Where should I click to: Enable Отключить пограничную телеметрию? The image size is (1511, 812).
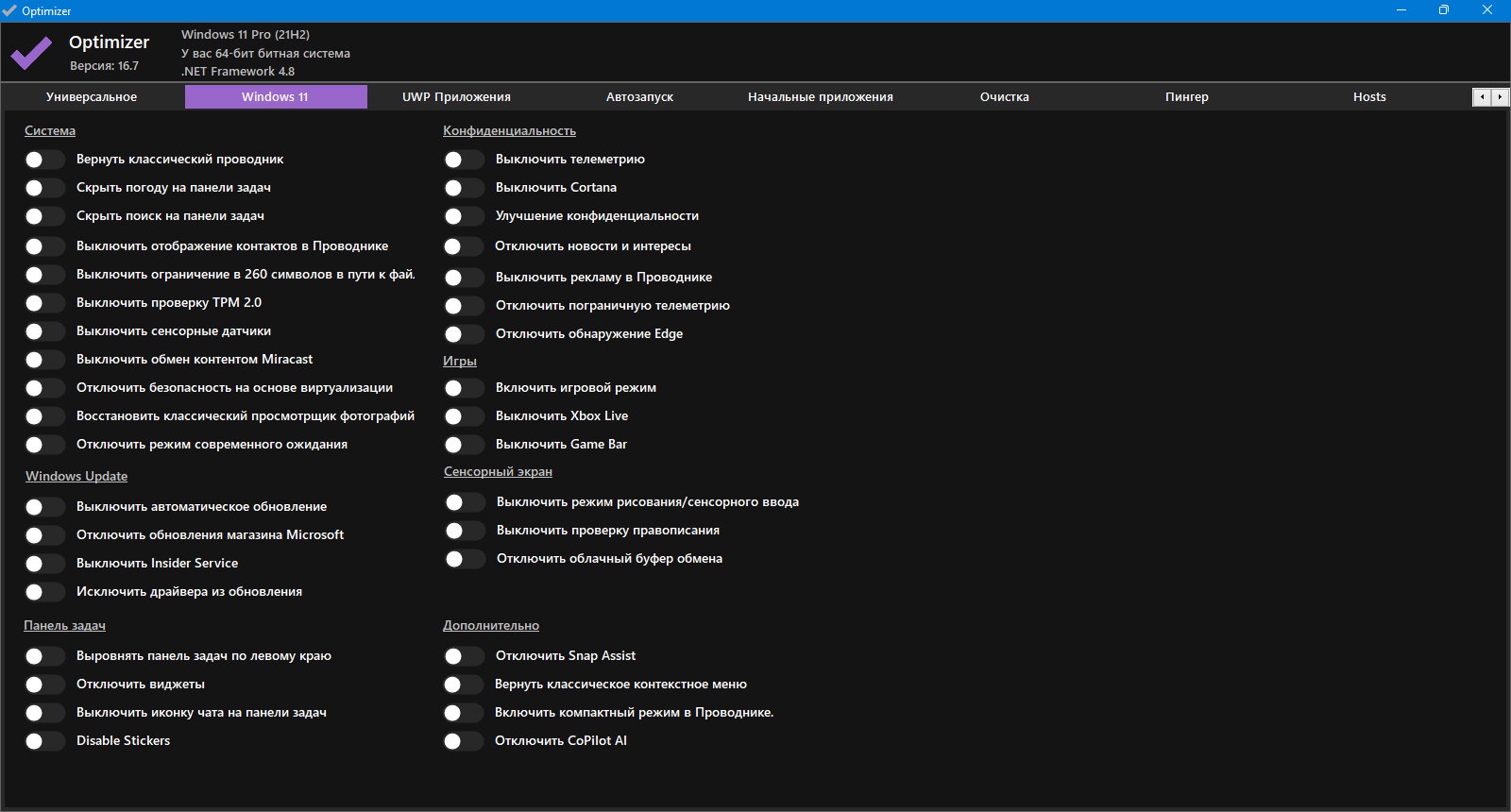tap(464, 306)
